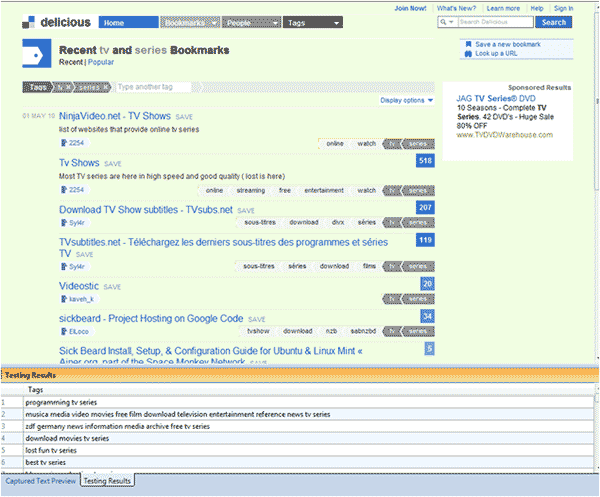Click the divx tag
The width and height of the screenshot is (600, 497).
[x=338, y=222]
